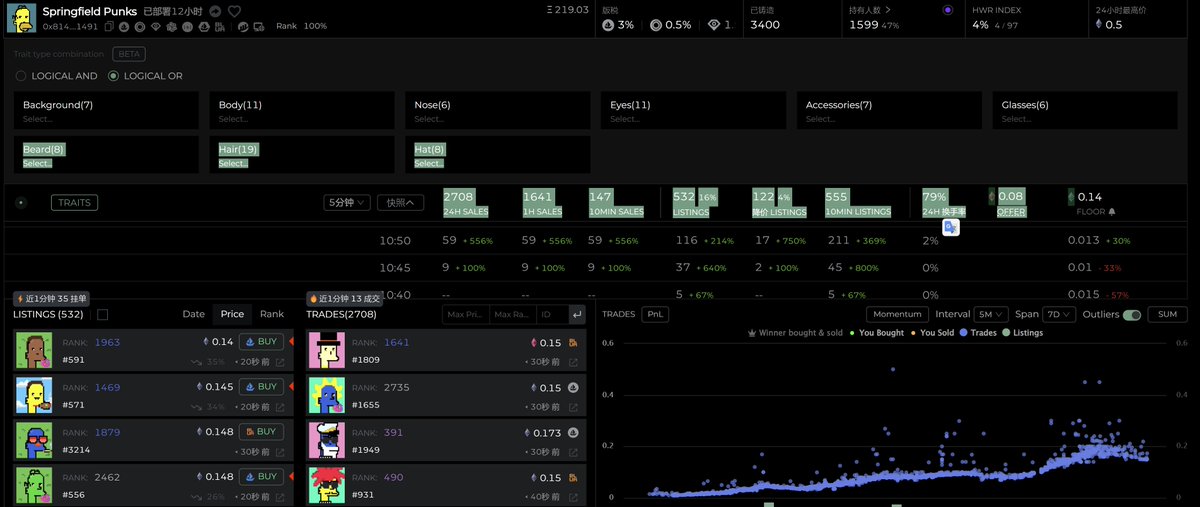Buy punk #3214 at 0.148
Image resolution: width=1200 pixels, height=507 pixels.
point(261,432)
